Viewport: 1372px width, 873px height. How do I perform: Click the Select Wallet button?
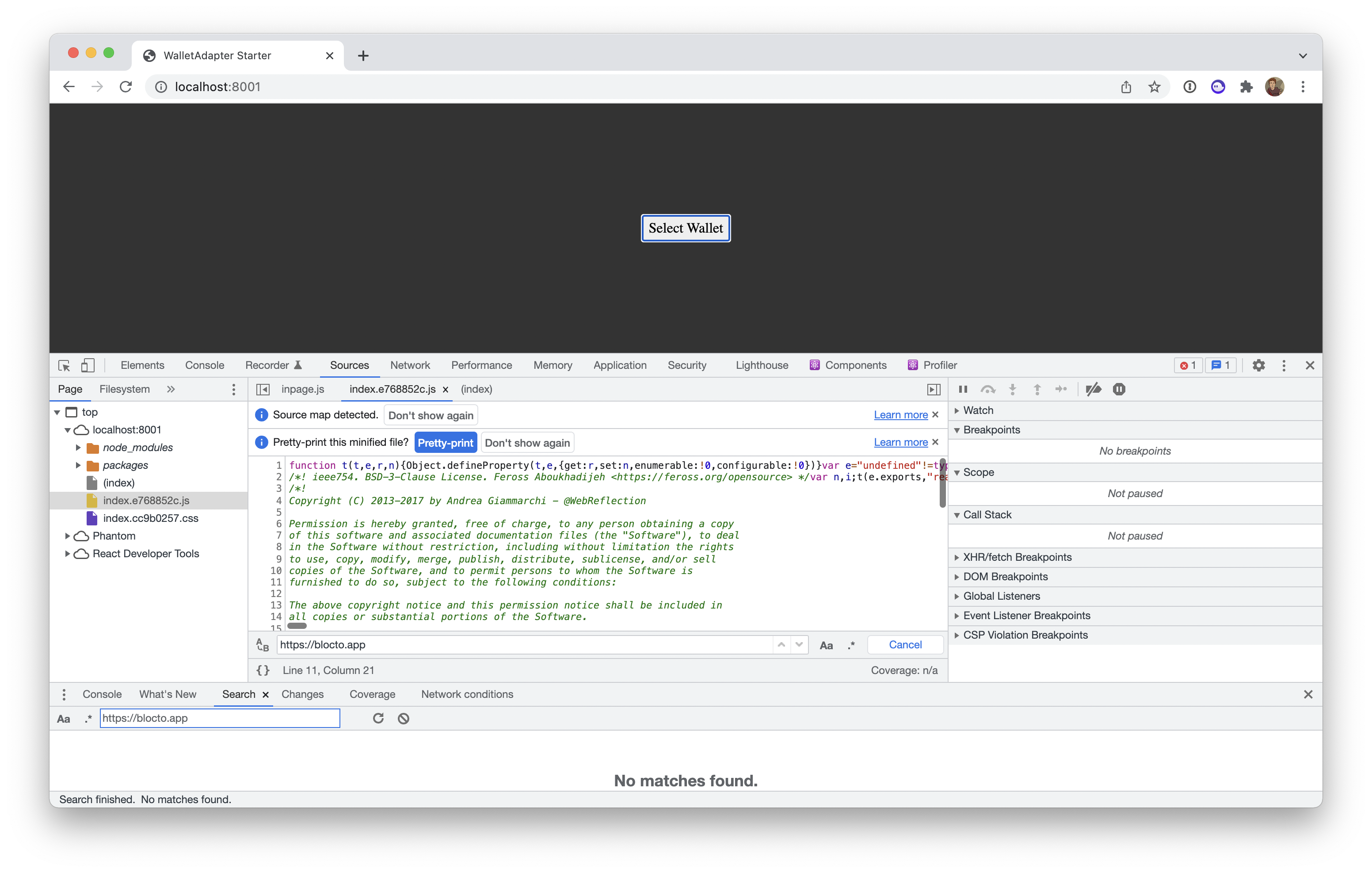tap(686, 228)
